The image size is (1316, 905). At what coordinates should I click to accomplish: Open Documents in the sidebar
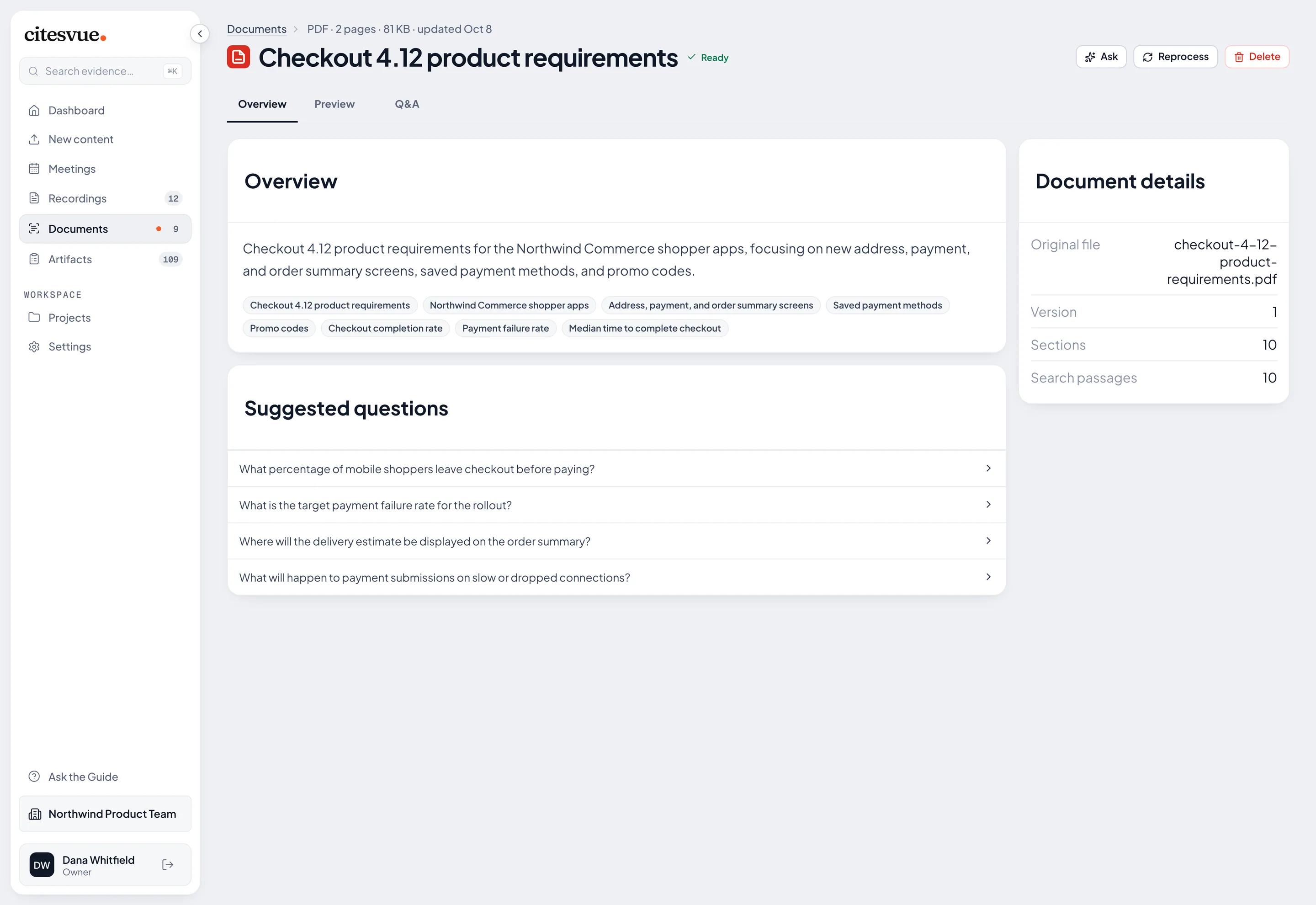[x=105, y=229]
